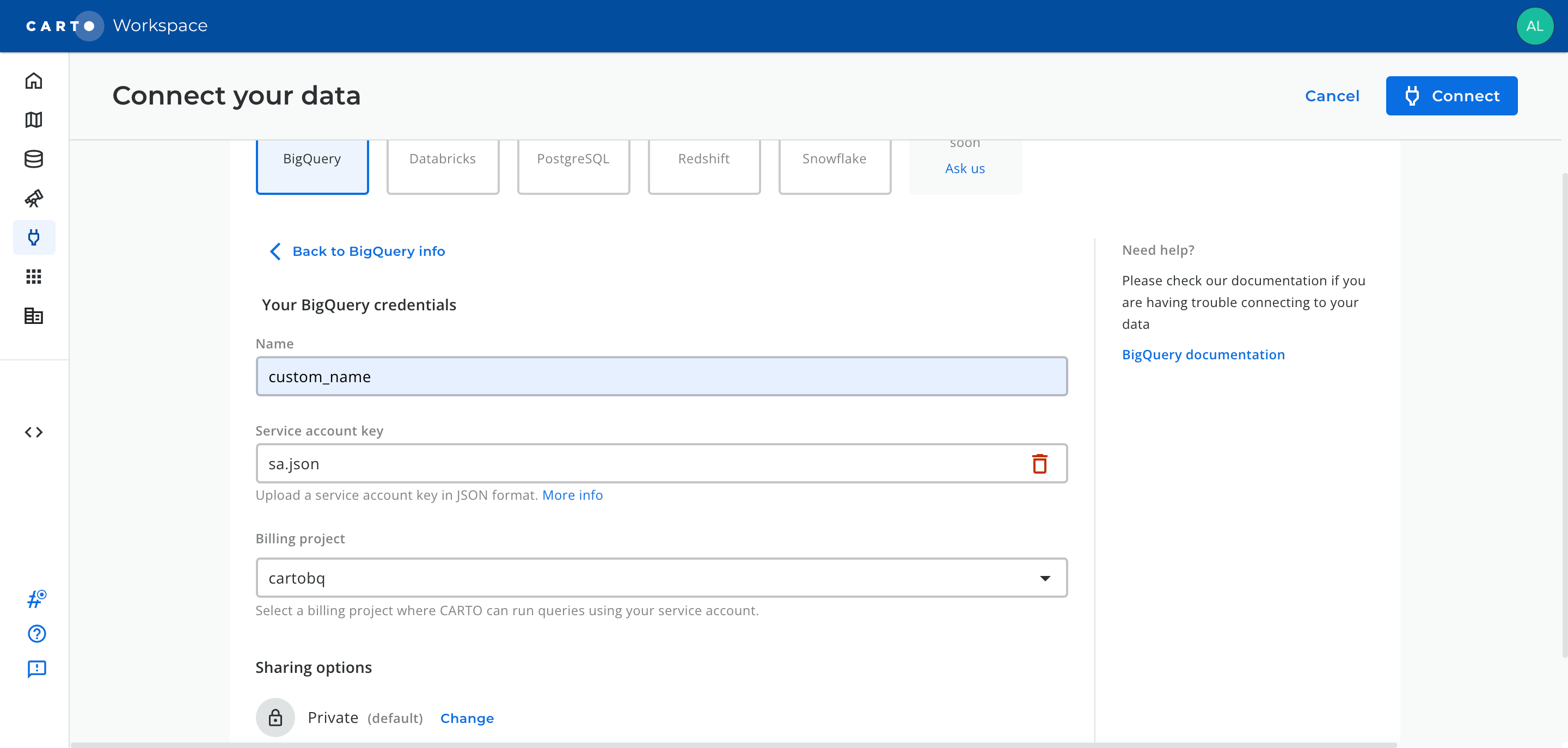Open the AL user avatar menu
The width and height of the screenshot is (1568, 748).
click(x=1535, y=26)
